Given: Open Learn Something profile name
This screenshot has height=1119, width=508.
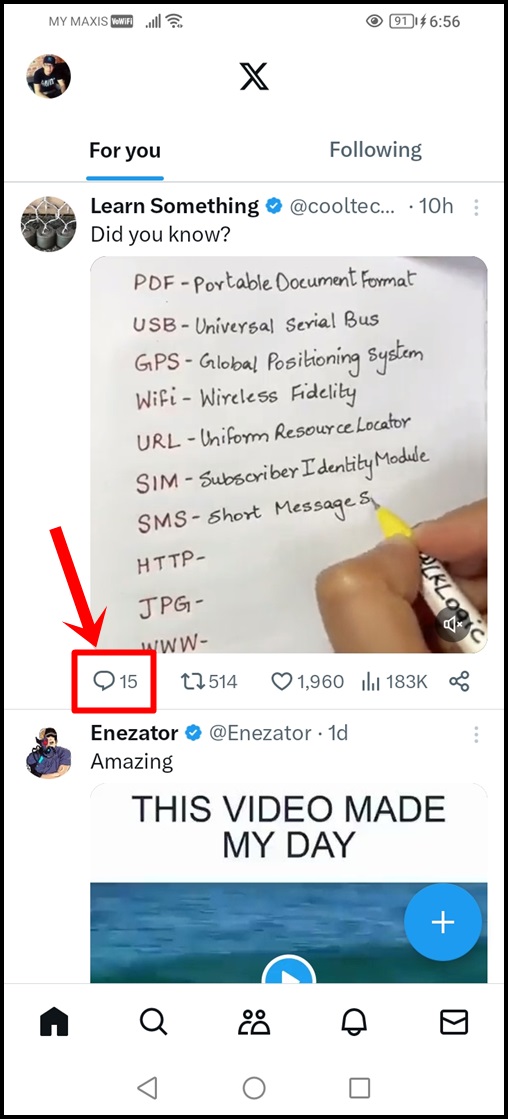Looking at the screenshot, I should coord(175,206).
